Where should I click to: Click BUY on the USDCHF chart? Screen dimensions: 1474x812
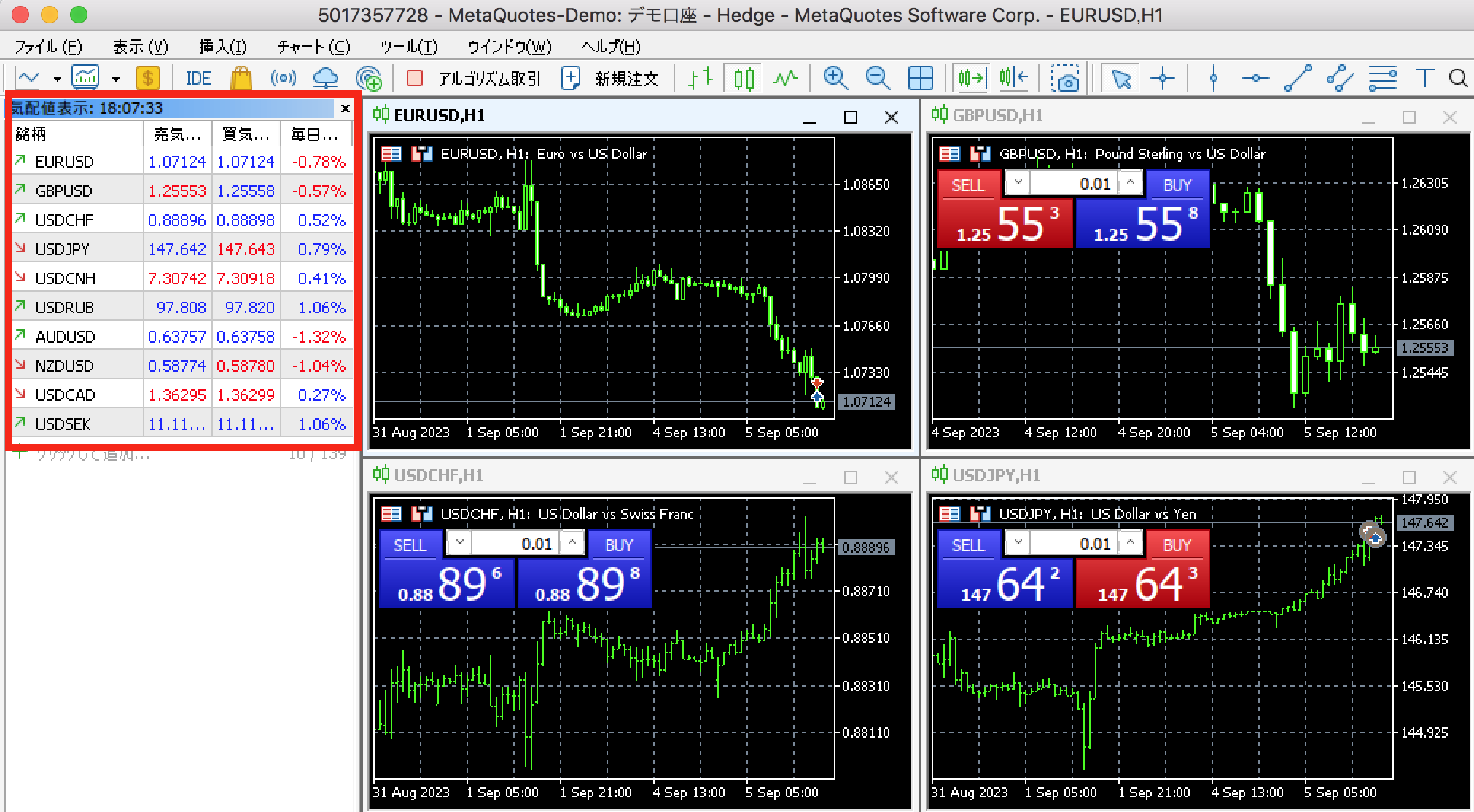click(x=619, y=545)
